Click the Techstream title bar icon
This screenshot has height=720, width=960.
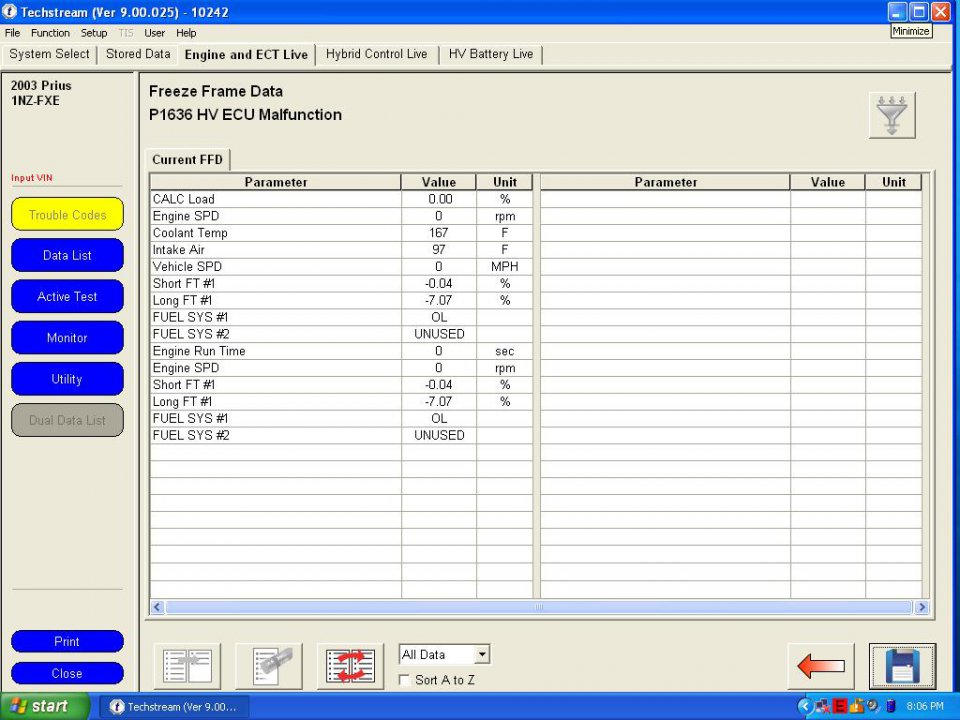tap(10, 12)
